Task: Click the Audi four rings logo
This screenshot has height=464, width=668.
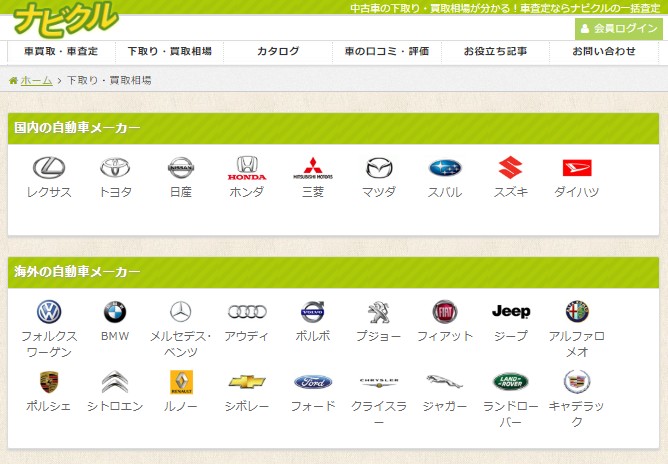Action: [247, 311]
